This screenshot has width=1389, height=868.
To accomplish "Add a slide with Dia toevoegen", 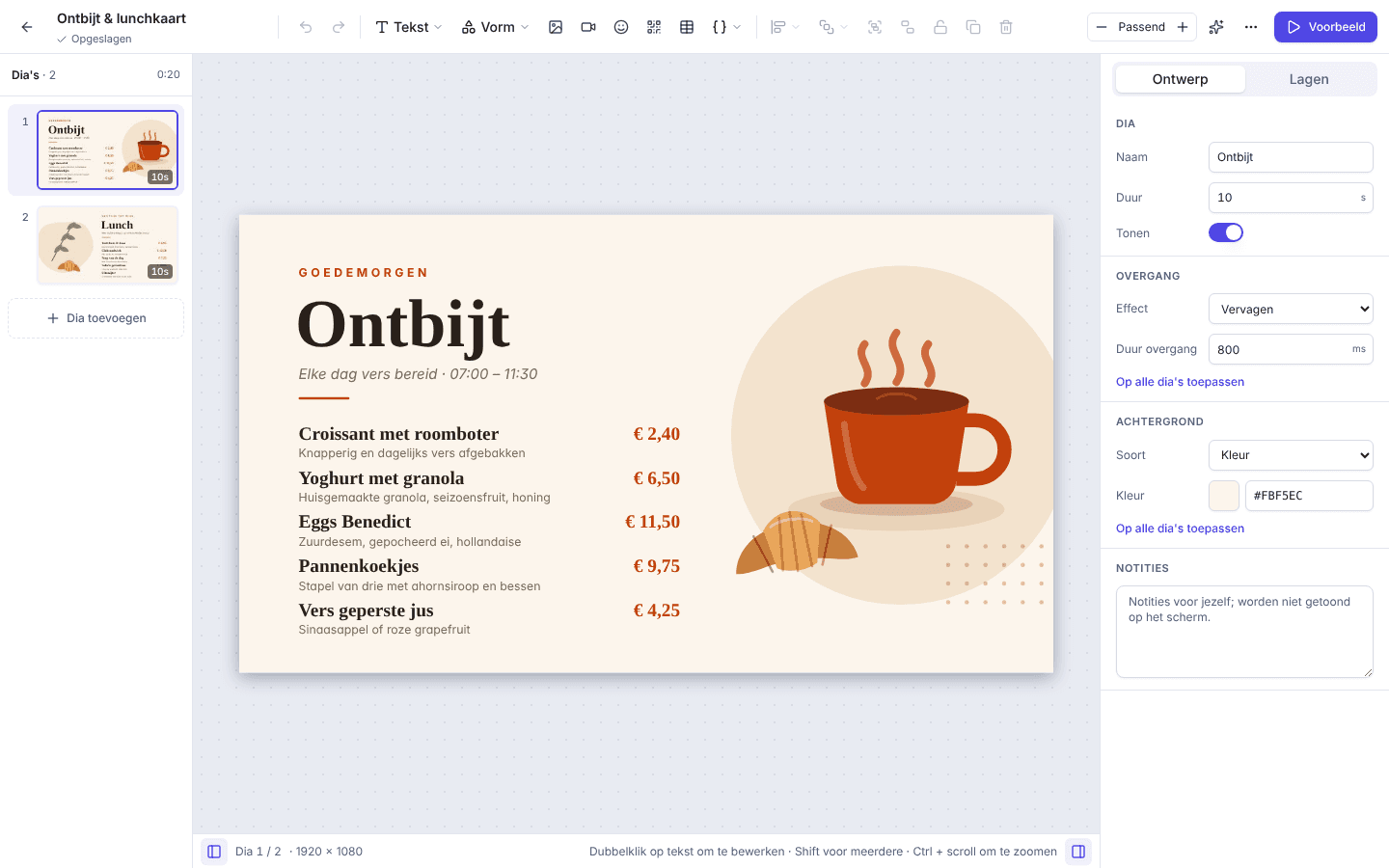I will click(x=95, y=318).
